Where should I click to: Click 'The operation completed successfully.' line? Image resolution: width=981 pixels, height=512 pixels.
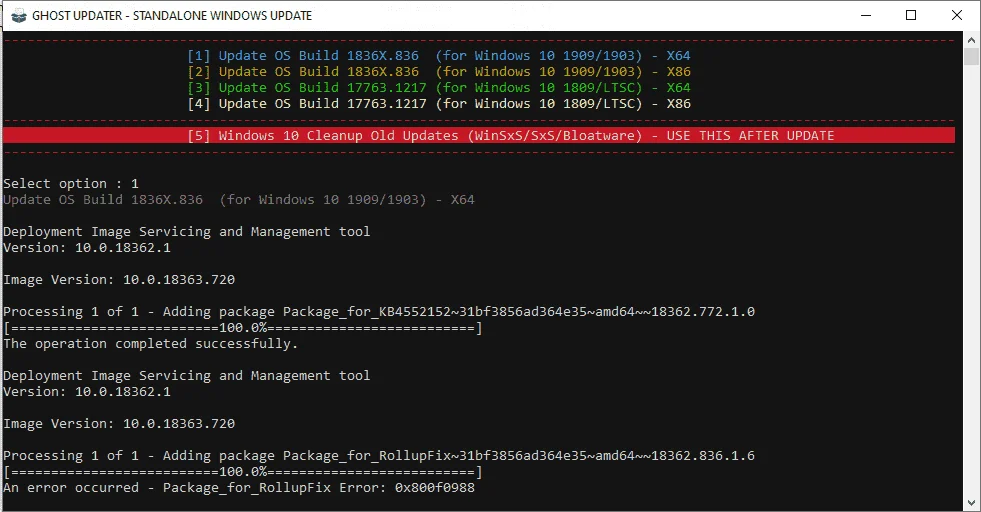150,344
